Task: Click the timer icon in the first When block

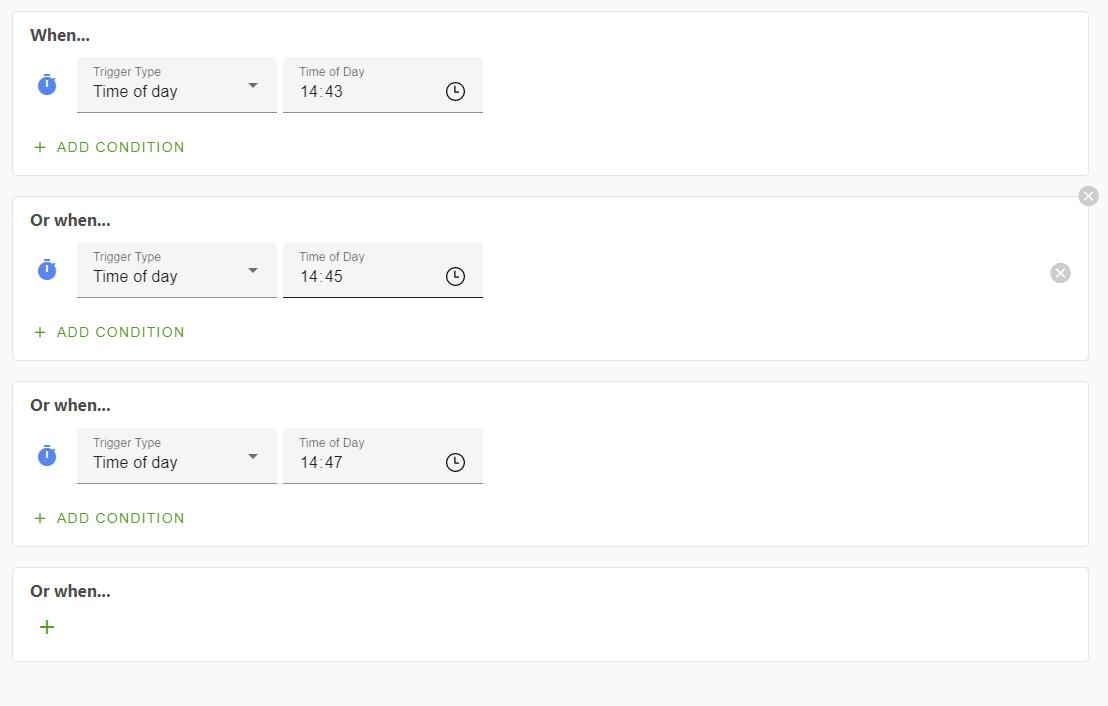Action: [x=46, y=85]
